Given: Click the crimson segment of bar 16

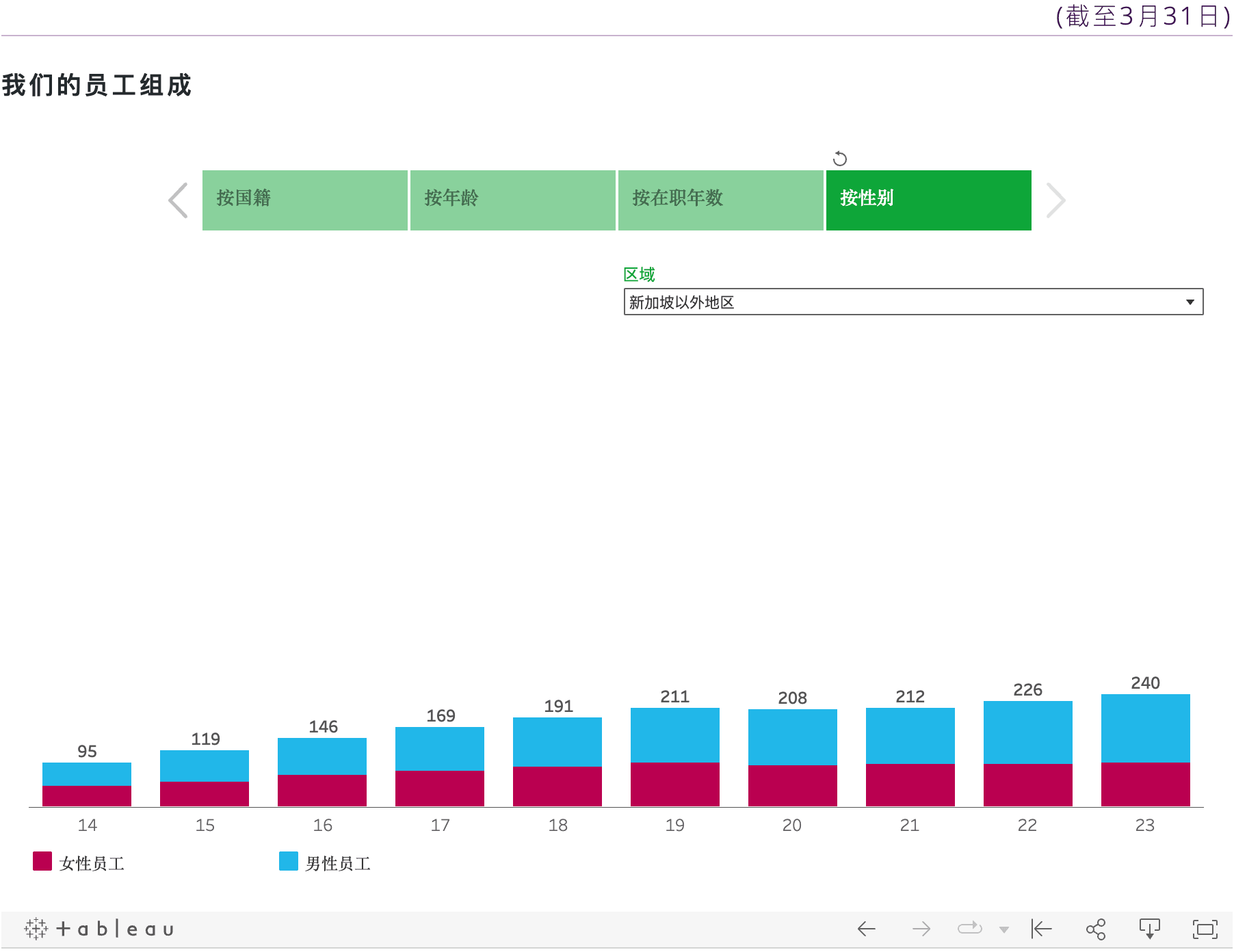Looking at the screenshot, I should click(x=322, y=791).
